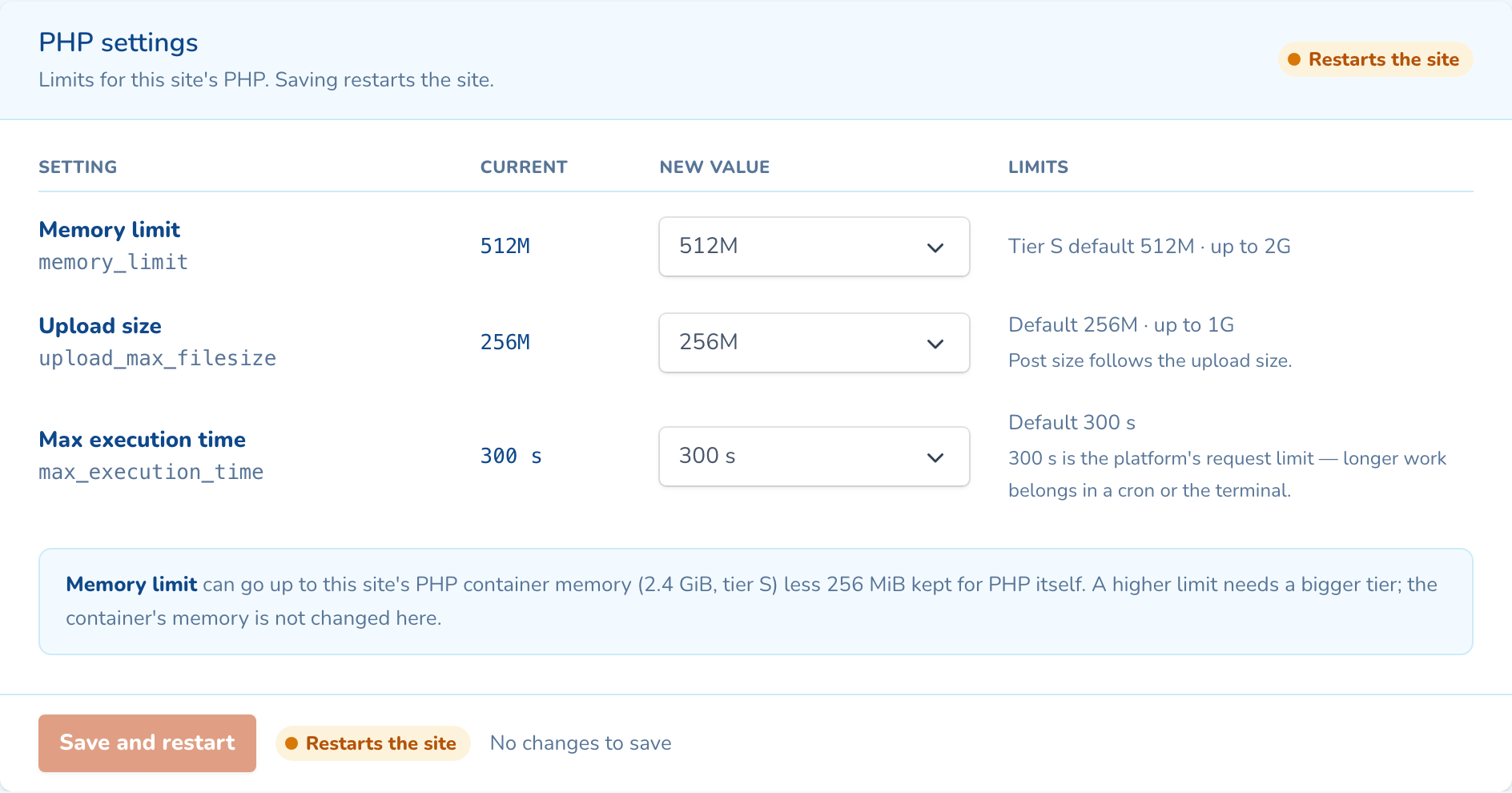This screenshot has height=793, width=1512.
Task: Click the Memory limit setting name
Action: pyautogui.click(x=110, y=230)
